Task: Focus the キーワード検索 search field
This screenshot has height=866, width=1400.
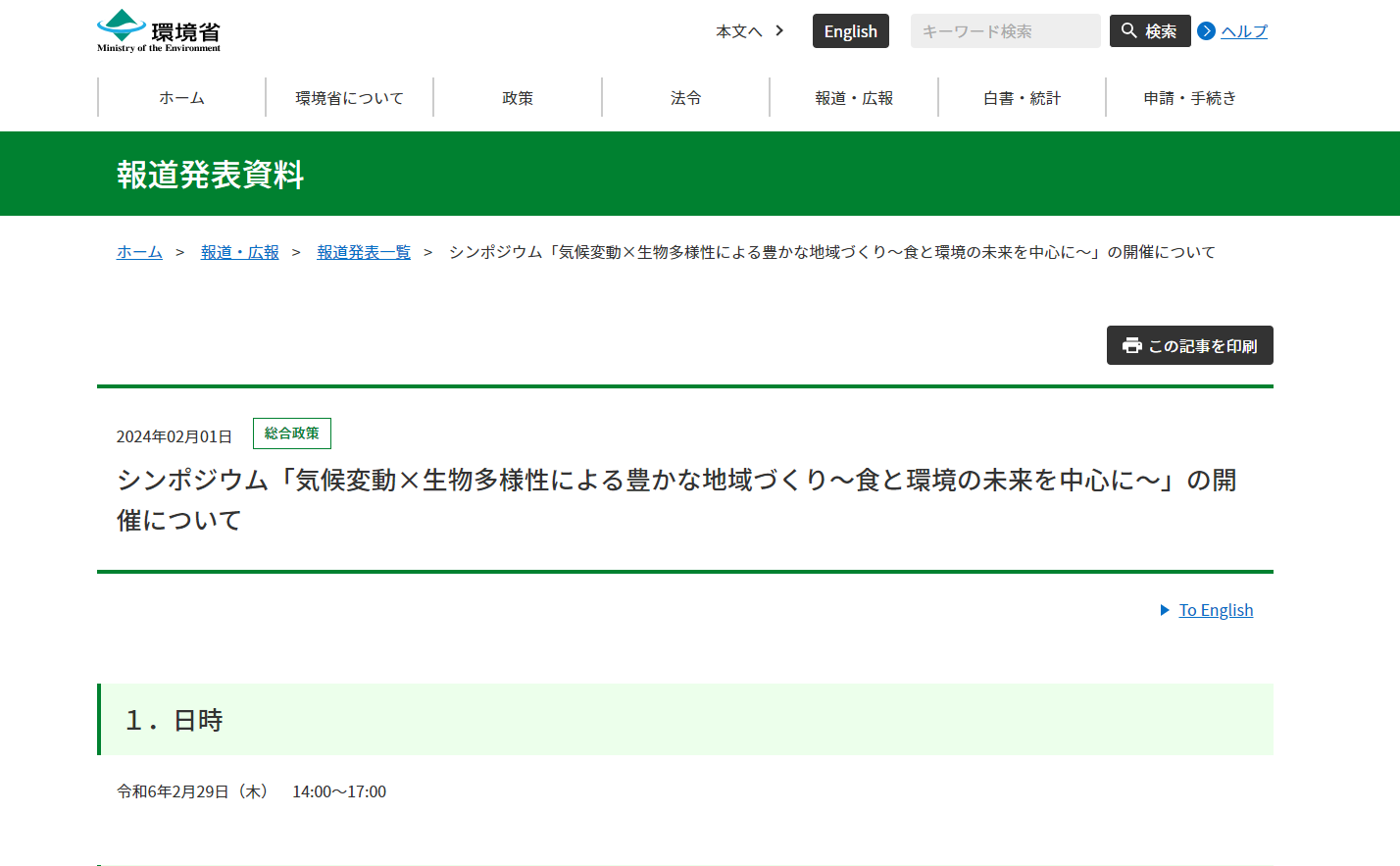Action: [x=1005, y=31]
